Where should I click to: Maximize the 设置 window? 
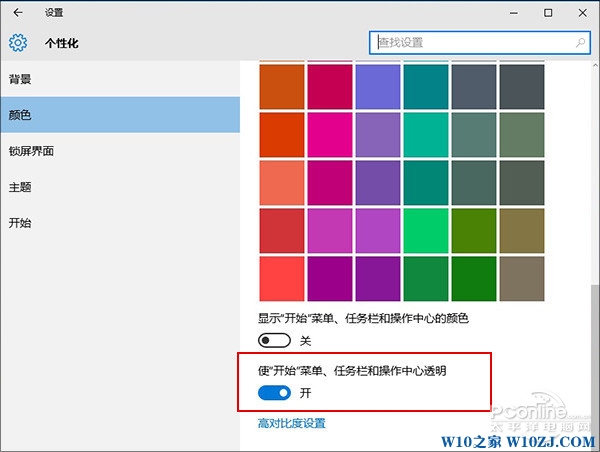[x=548, y=13]
